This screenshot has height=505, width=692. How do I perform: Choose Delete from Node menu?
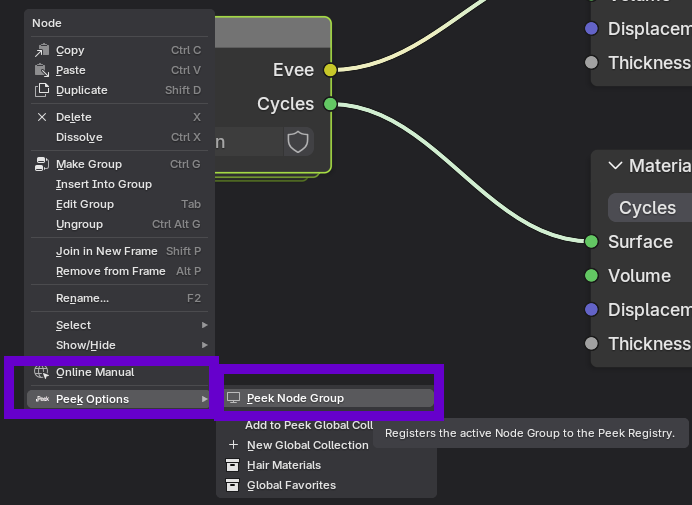(x=118, y=117)
